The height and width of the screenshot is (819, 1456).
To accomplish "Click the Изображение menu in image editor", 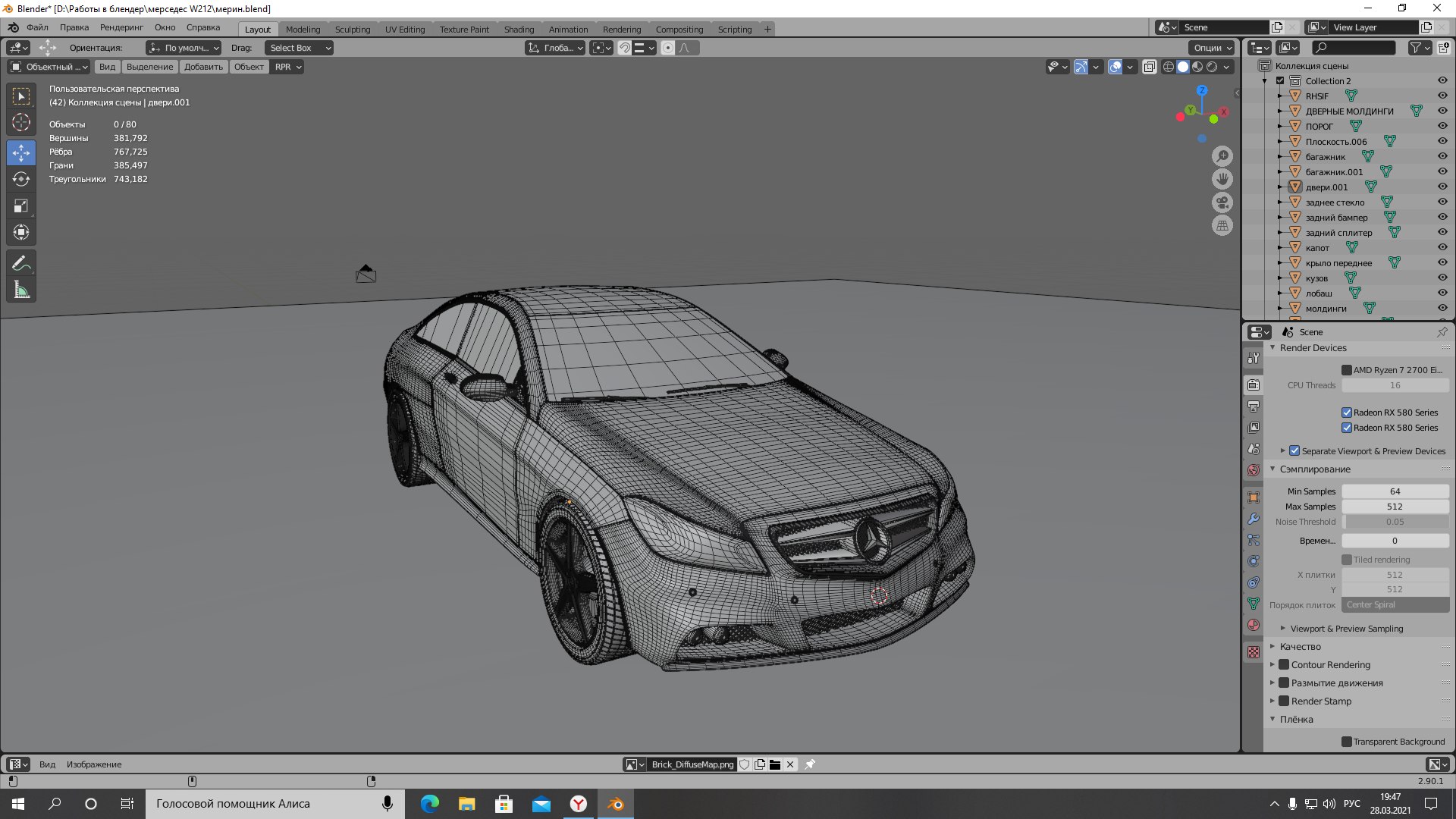I will coord(94,764).
